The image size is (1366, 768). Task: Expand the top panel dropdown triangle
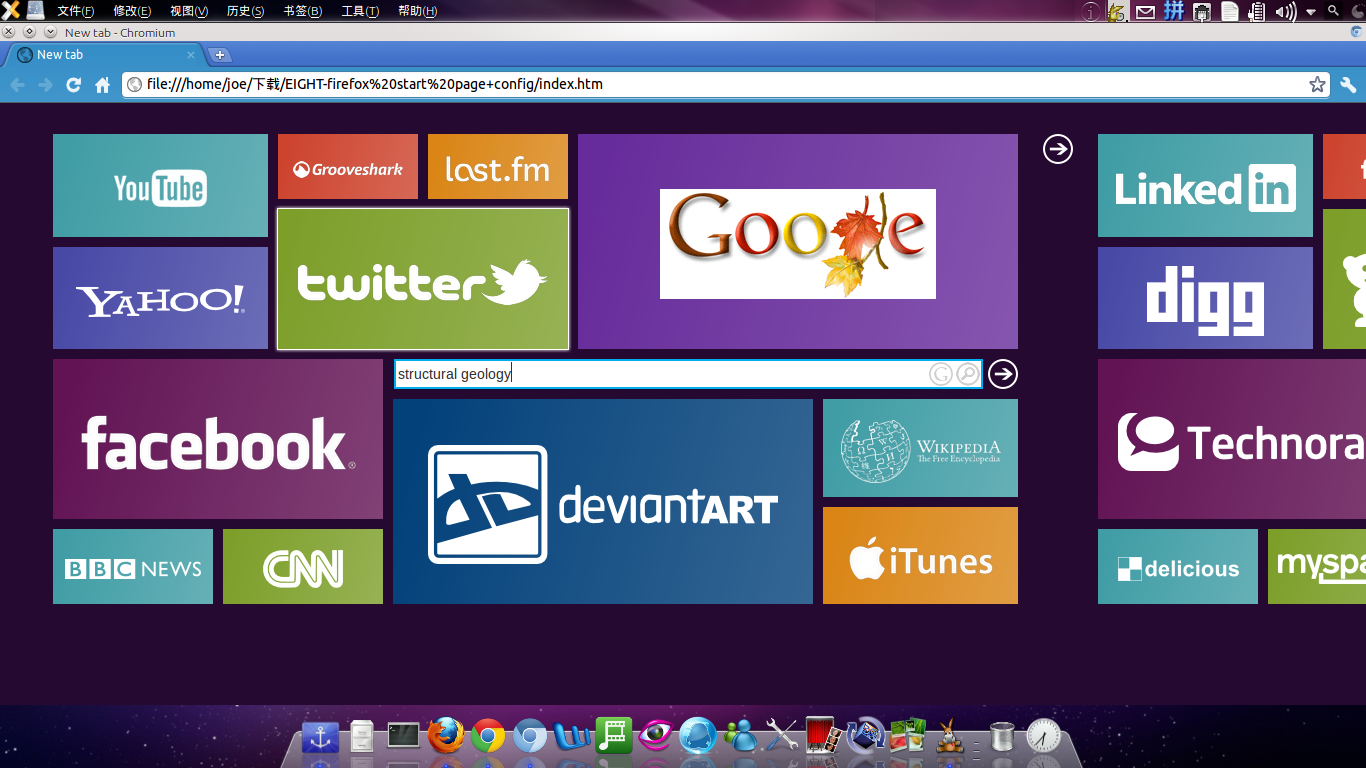[1311, 13]
